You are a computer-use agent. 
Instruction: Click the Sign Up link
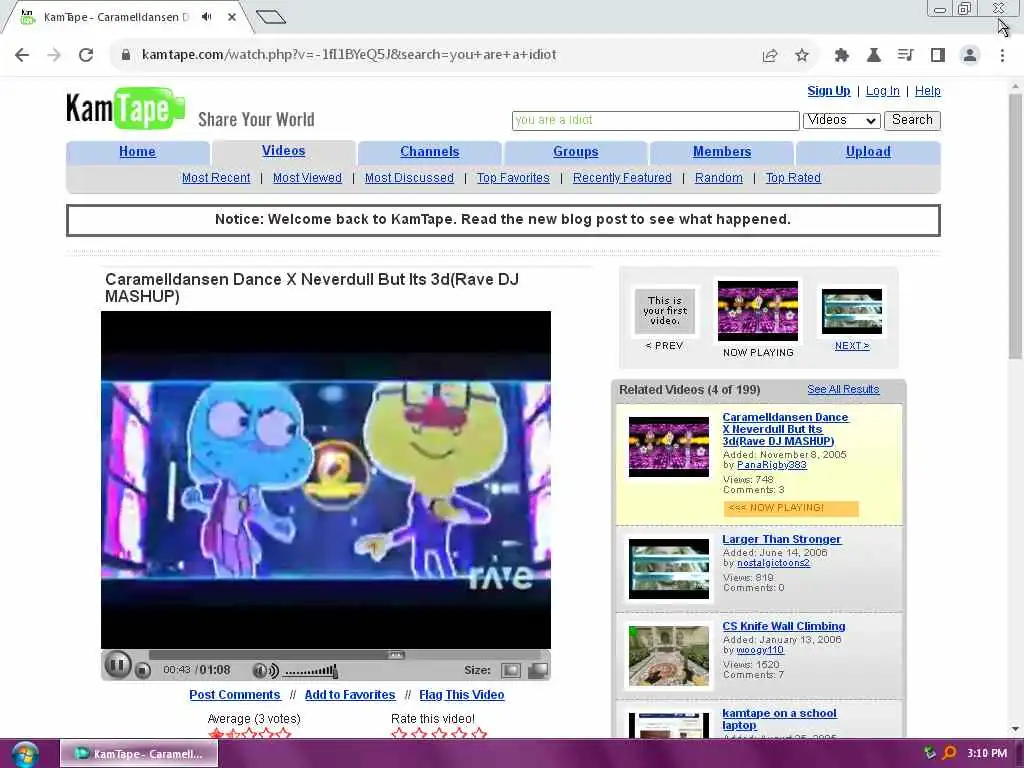[829, 91]
